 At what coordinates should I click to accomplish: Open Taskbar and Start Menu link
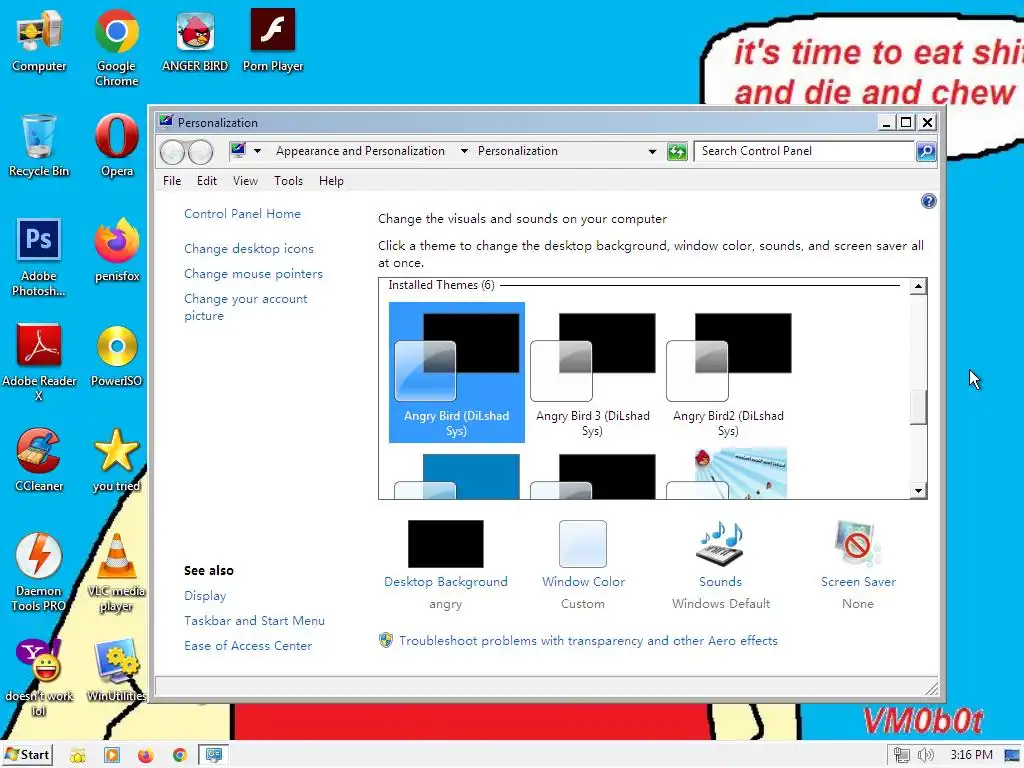tap(254, 620)
